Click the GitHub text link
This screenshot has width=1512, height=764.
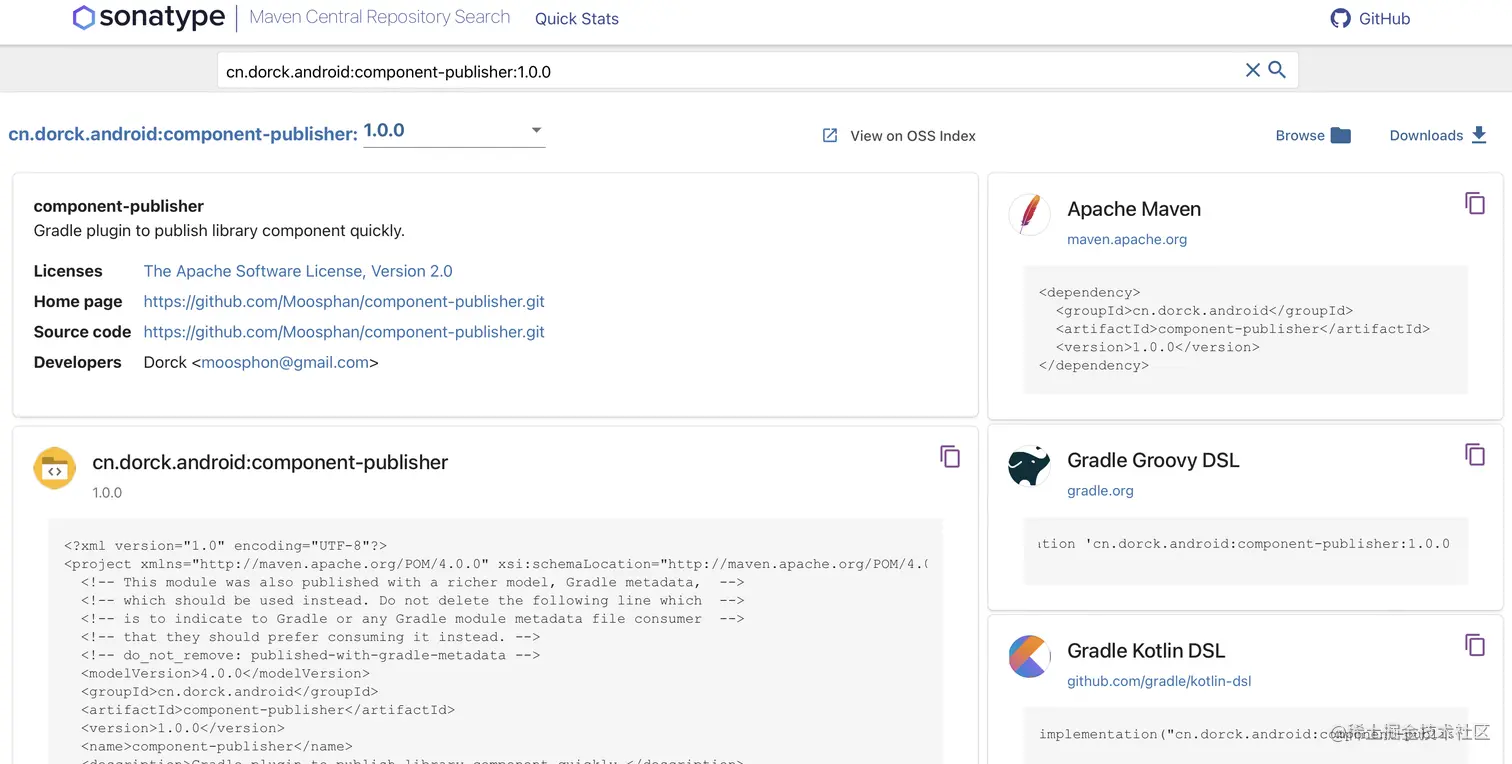tap(1384, 19)
